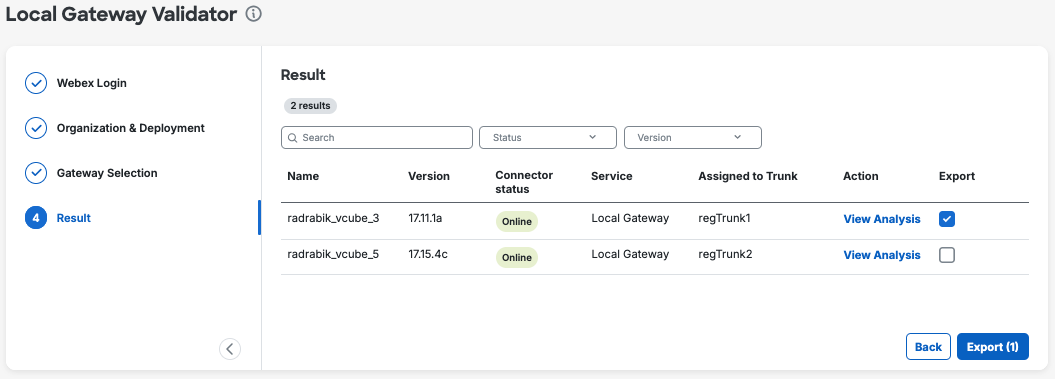Uncheck export for radrabik_vcube_3
Screen dimensions: 1055x379
click(947, 219)
